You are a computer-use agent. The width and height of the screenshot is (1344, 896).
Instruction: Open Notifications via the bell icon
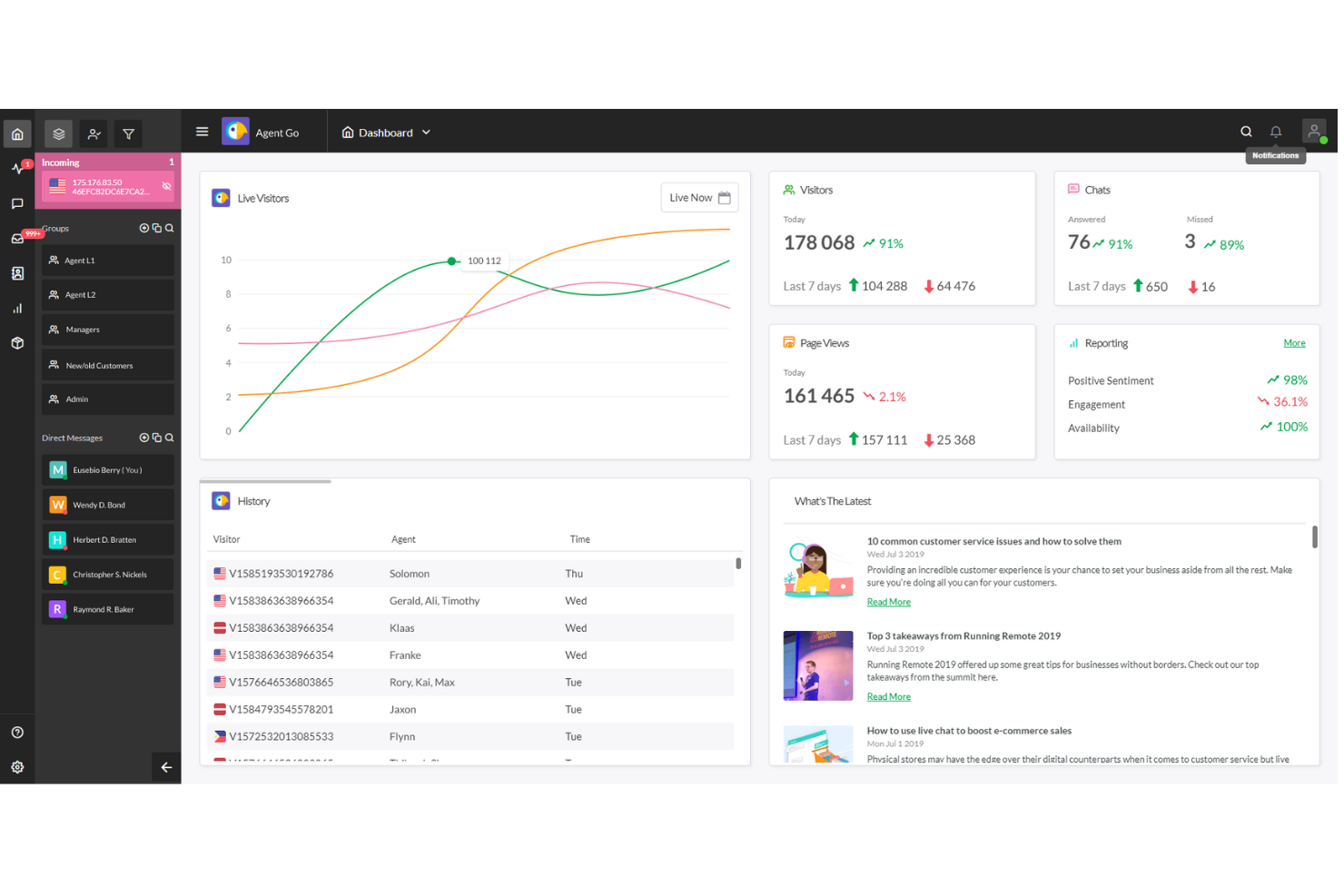click(x=1275, y=131)
